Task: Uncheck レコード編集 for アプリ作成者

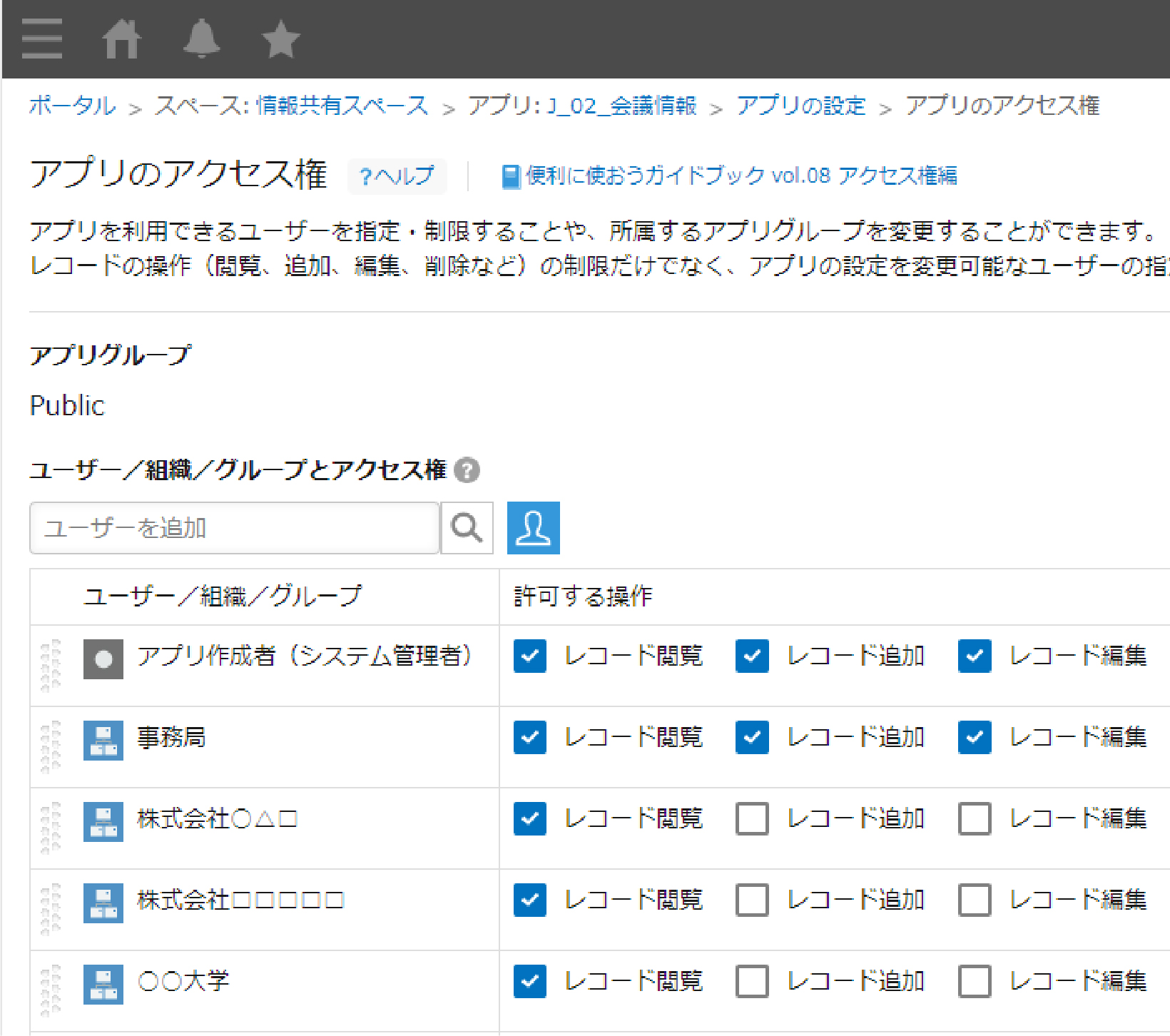Action: point(975,656)
